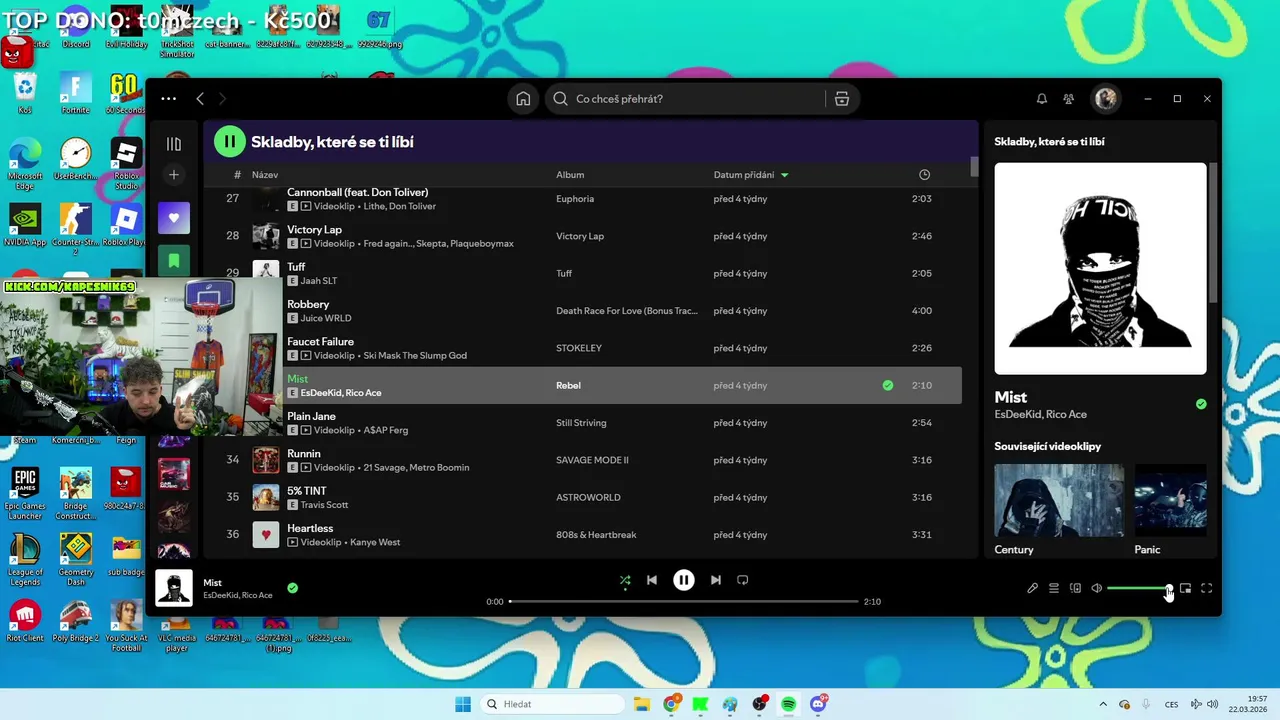The height and width of the screenshot is (720, 1280).
Task: Open the three-dot Spotify app menu
Action: coord(168,99)
